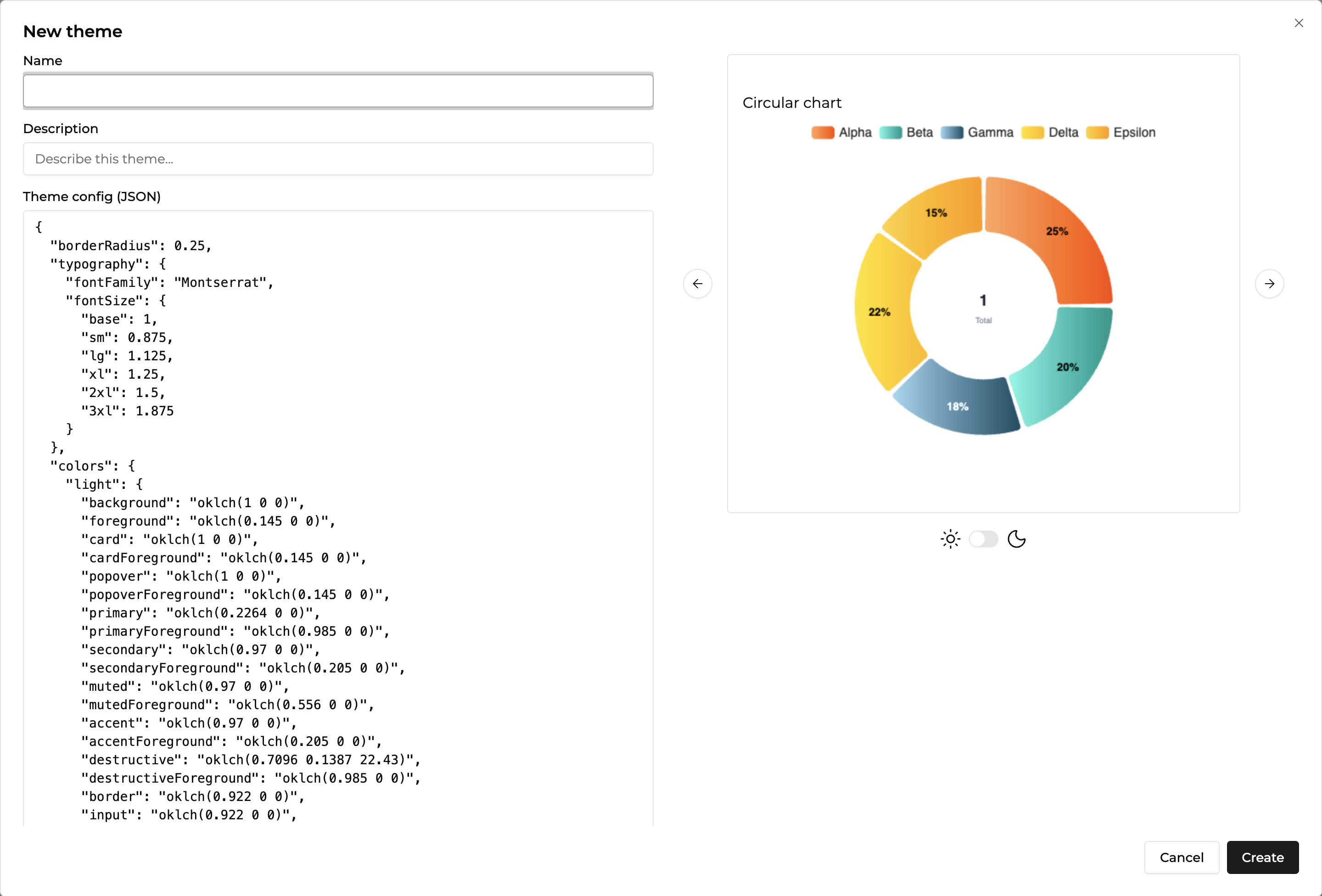Viewport: 1322px width, 896px height.
Task: Toggle Delta legend item
Action: pyautogui.click(x=1049, y=133)
